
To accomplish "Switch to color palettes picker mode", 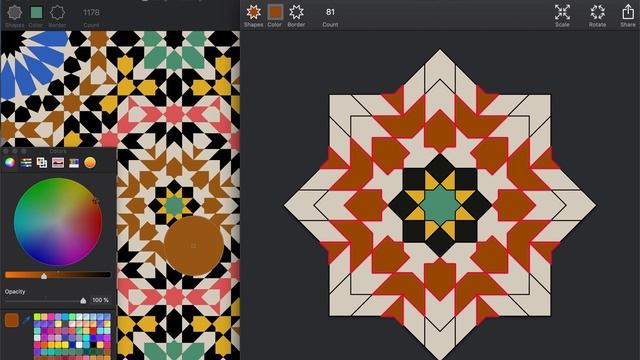I will click(42, 162).
